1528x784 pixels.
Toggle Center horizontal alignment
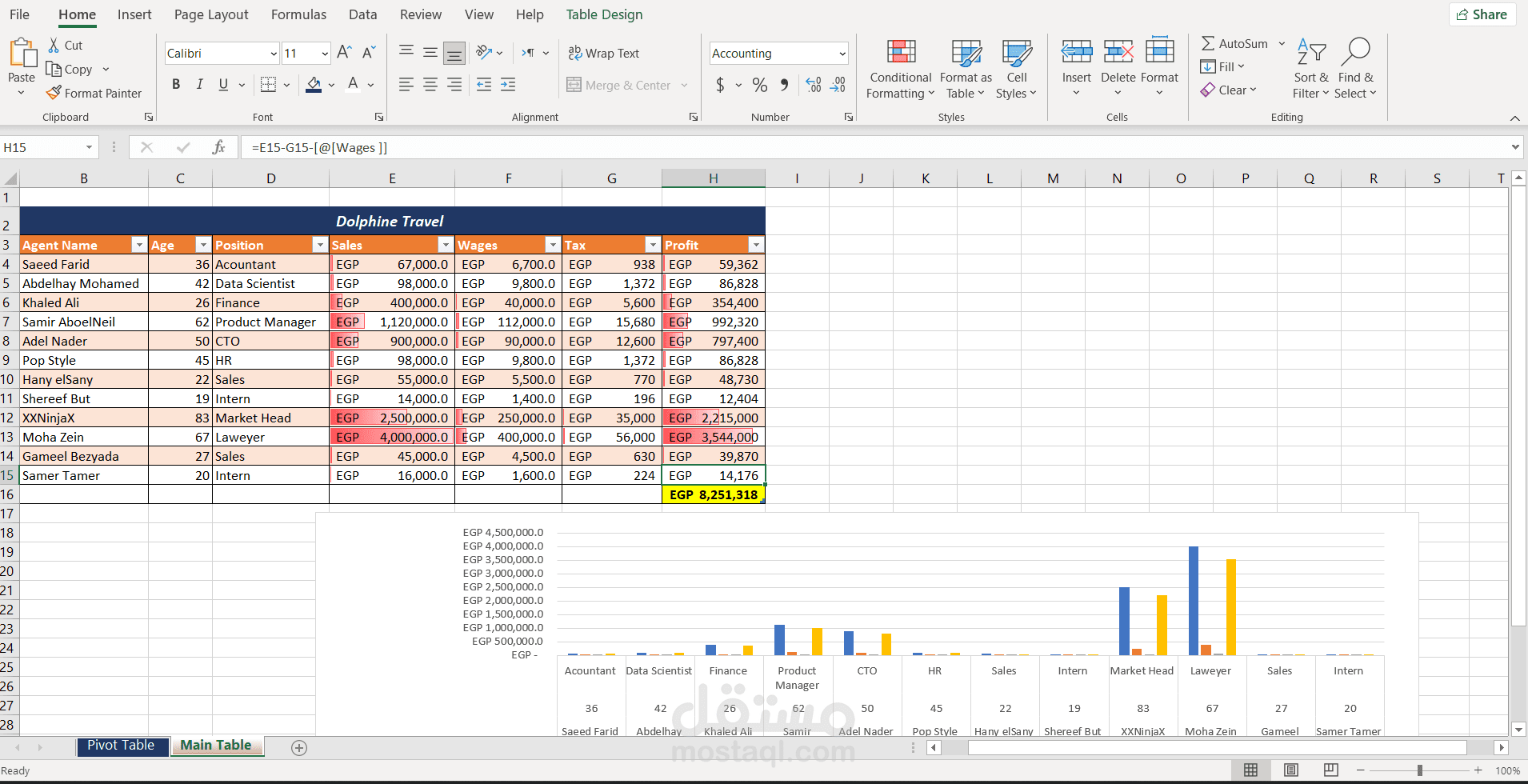[430, 85]
